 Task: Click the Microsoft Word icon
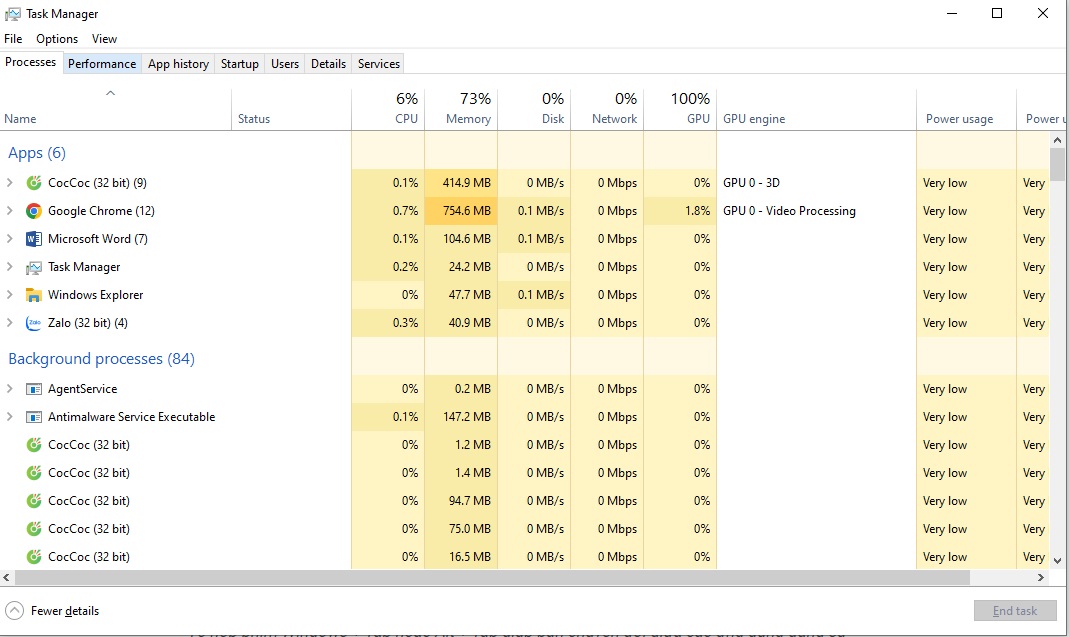(x=34, y=239)
